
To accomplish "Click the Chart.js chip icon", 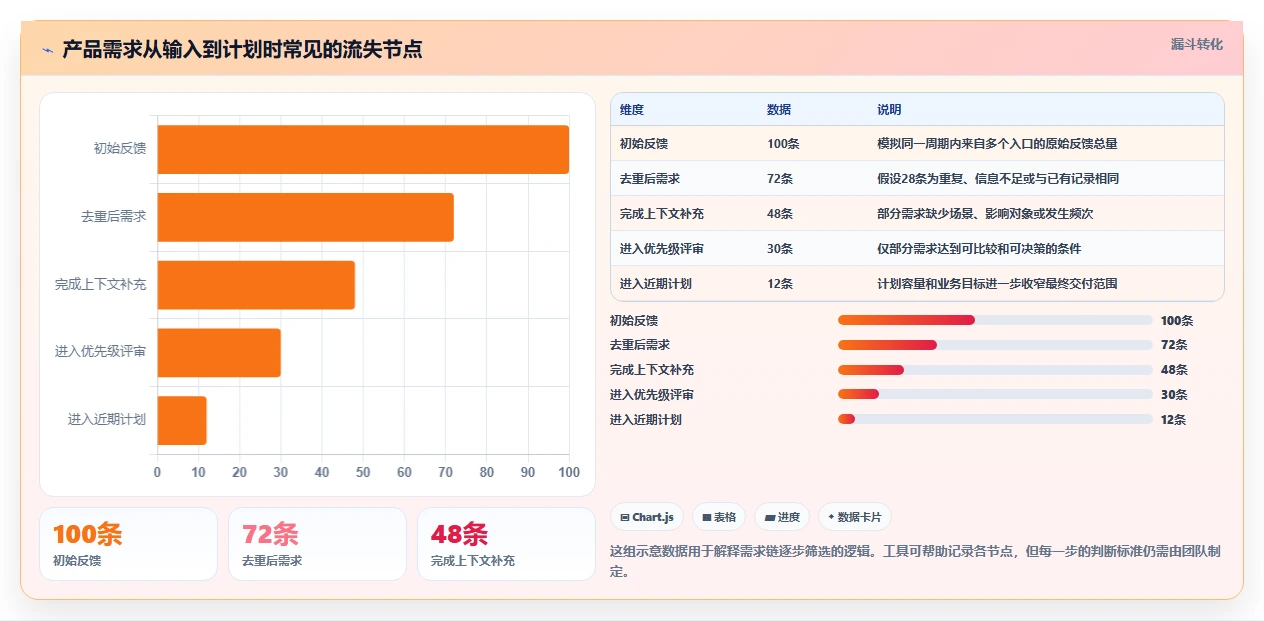I will tap(624, 517).
